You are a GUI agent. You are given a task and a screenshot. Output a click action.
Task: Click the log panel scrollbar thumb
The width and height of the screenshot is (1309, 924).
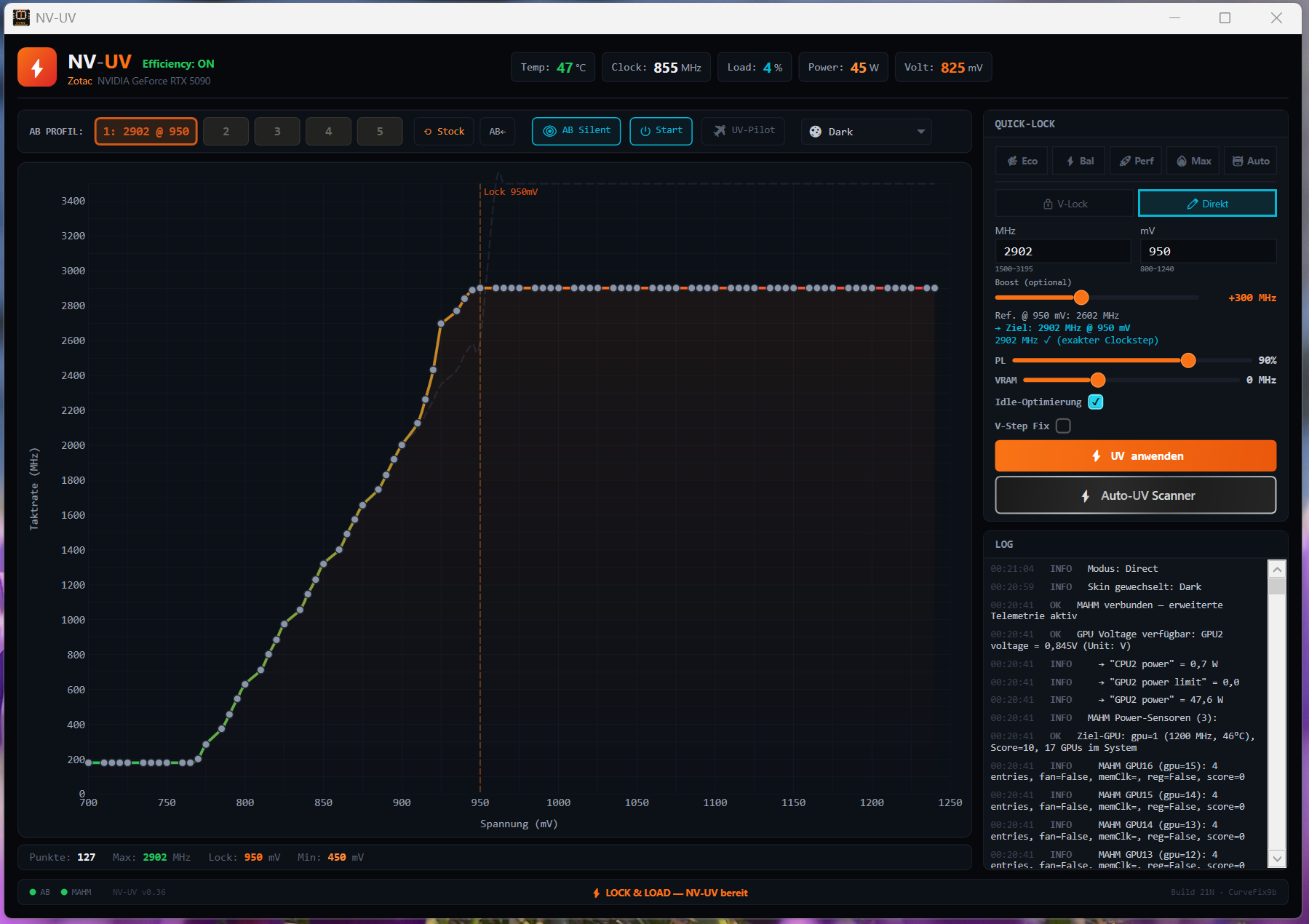[x=1277, y=587]
